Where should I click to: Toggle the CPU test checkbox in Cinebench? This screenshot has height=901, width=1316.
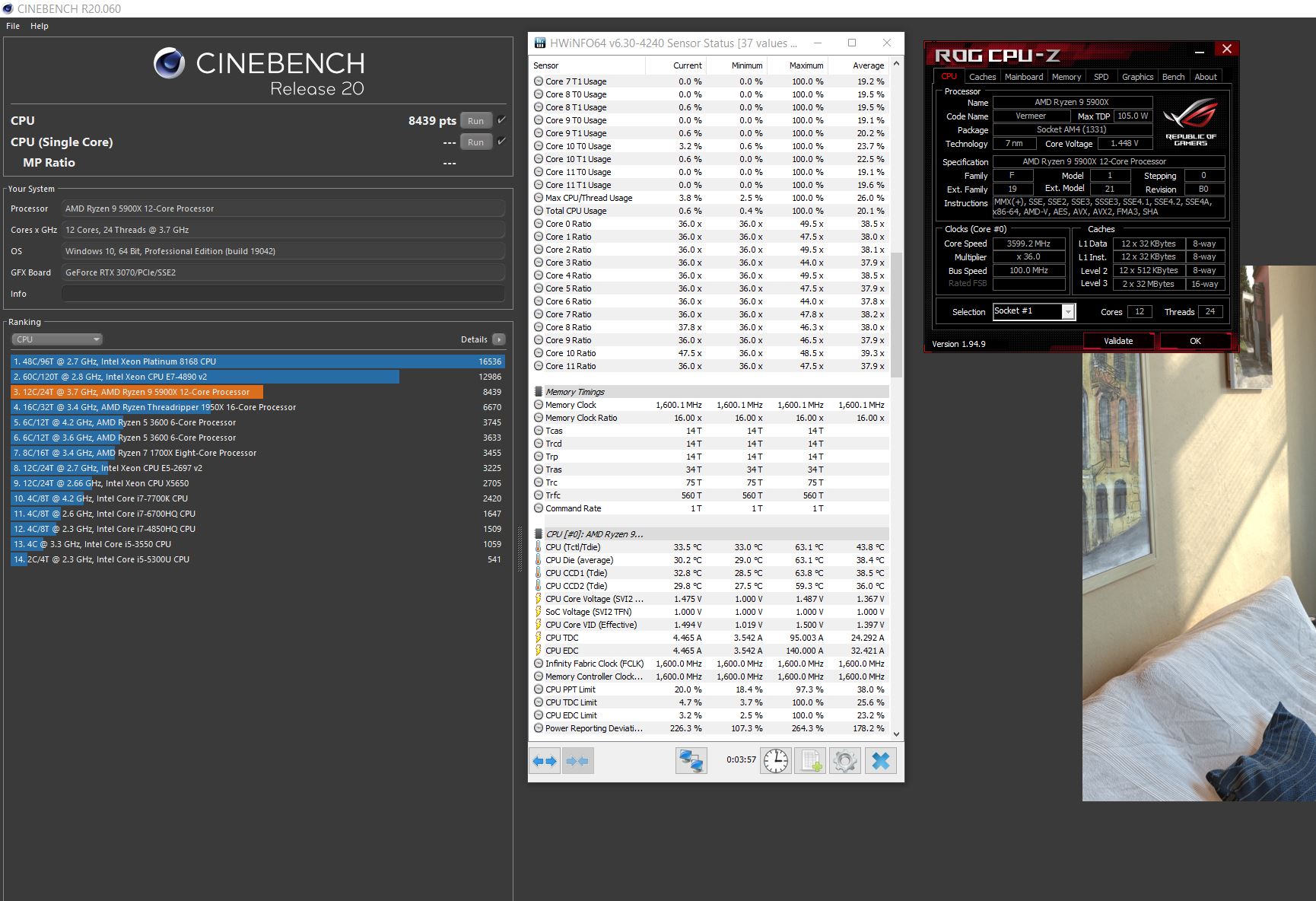coord(501,120)
